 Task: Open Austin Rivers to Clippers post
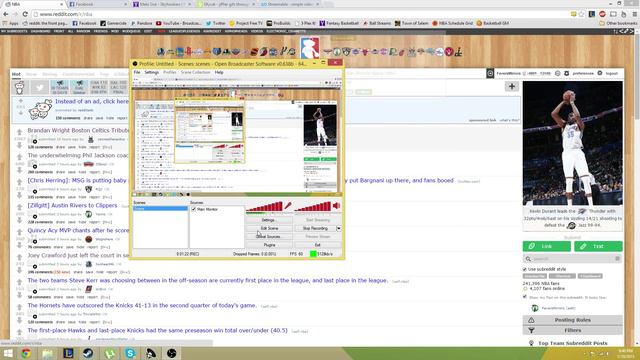click(x=72, y=205)
